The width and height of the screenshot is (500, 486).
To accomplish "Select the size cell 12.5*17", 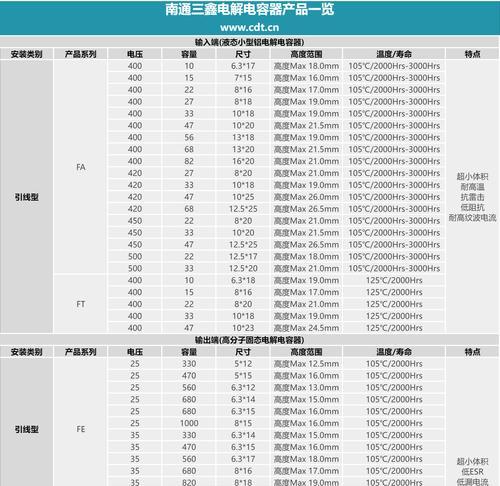I will 243,256.
